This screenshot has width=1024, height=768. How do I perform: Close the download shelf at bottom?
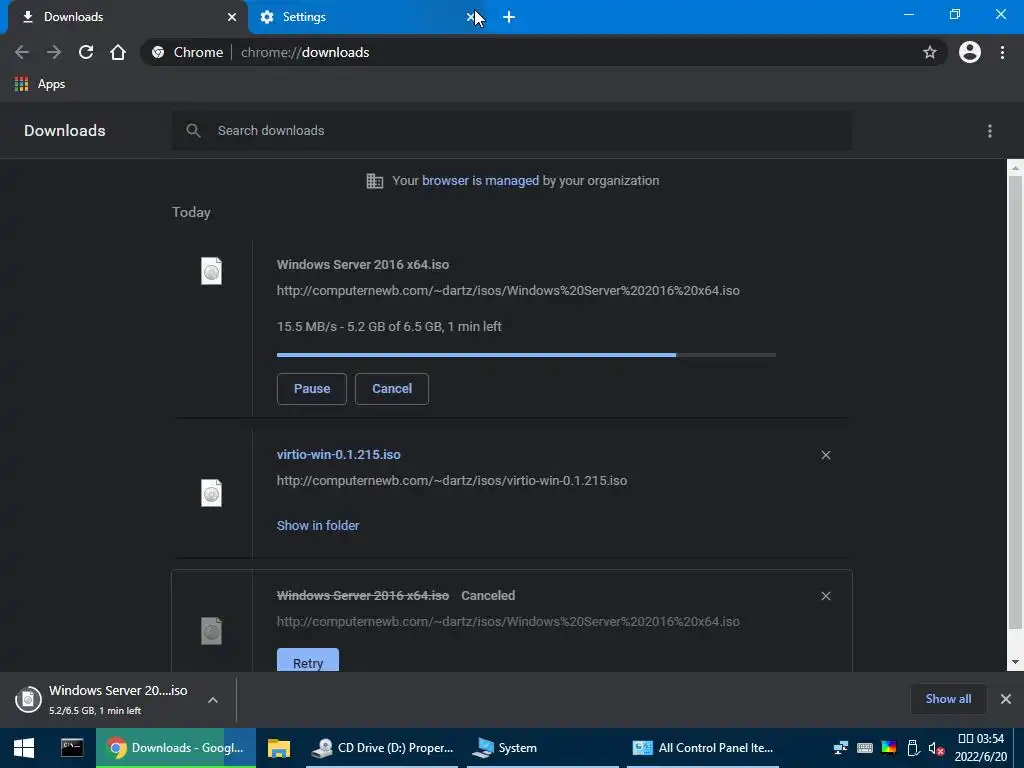[1006, 699]
